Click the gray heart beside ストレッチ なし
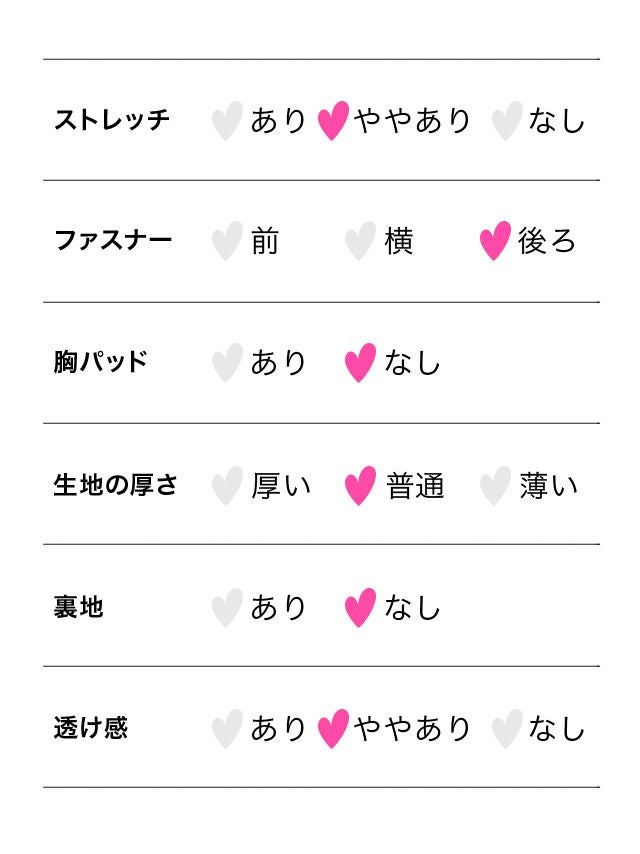Viewport: 640px width, 854px height. pos(506,121)
